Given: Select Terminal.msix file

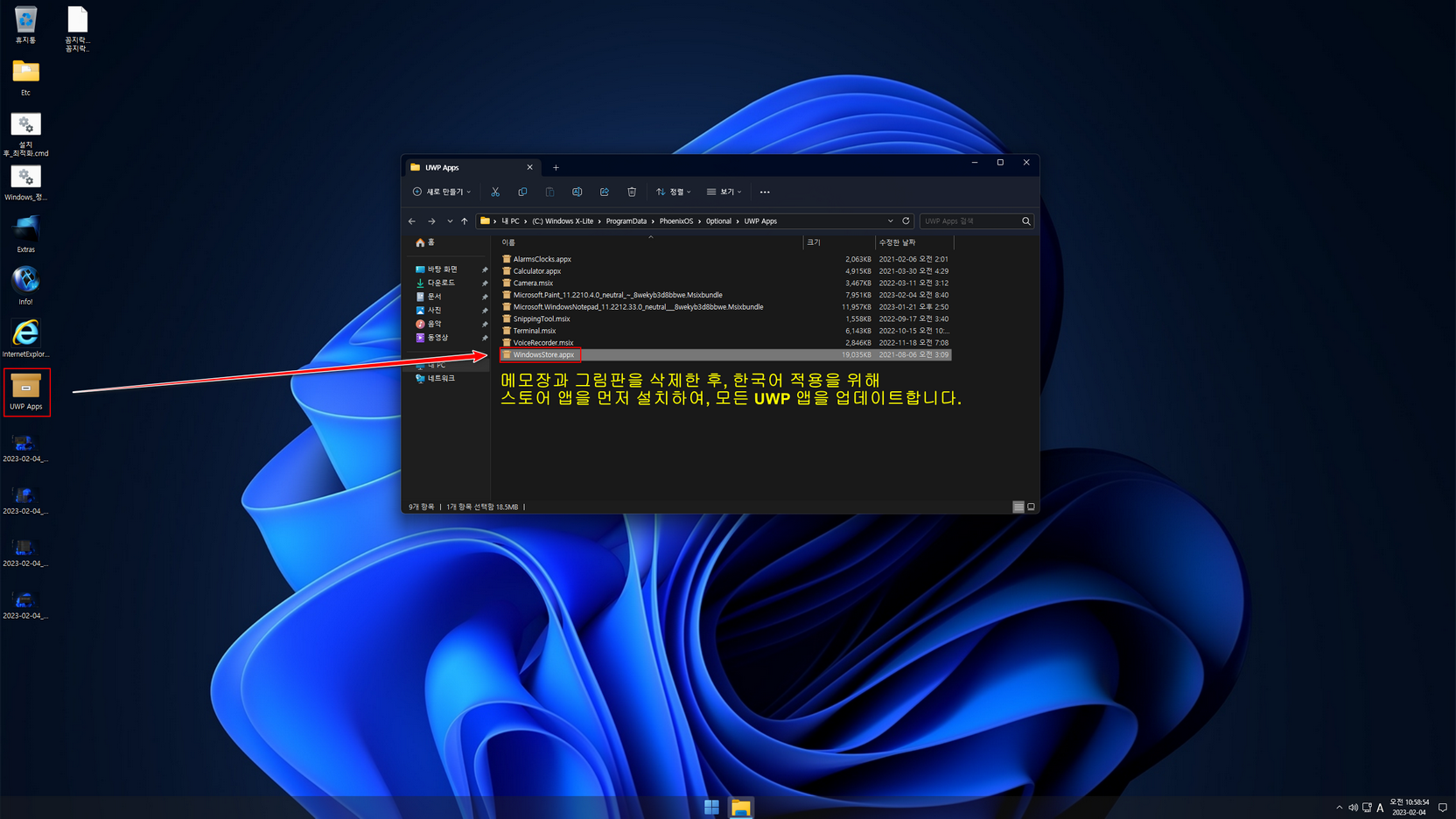Looking at the screenshot, I should (x=534, y=331).
